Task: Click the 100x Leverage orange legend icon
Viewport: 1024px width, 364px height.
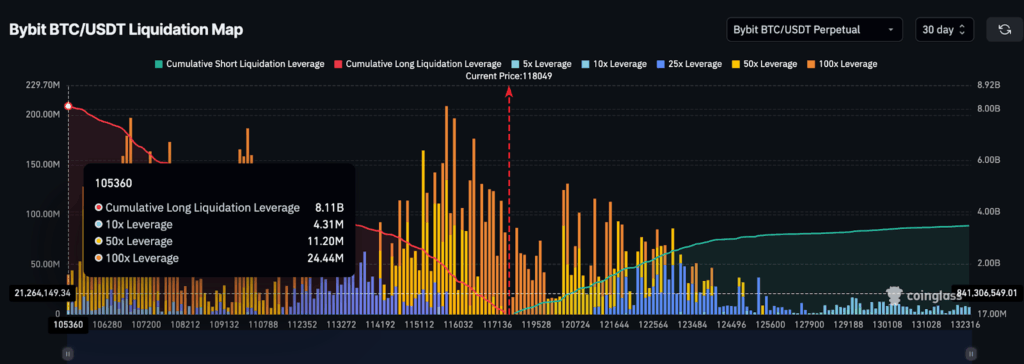Action: pos(811,64)
